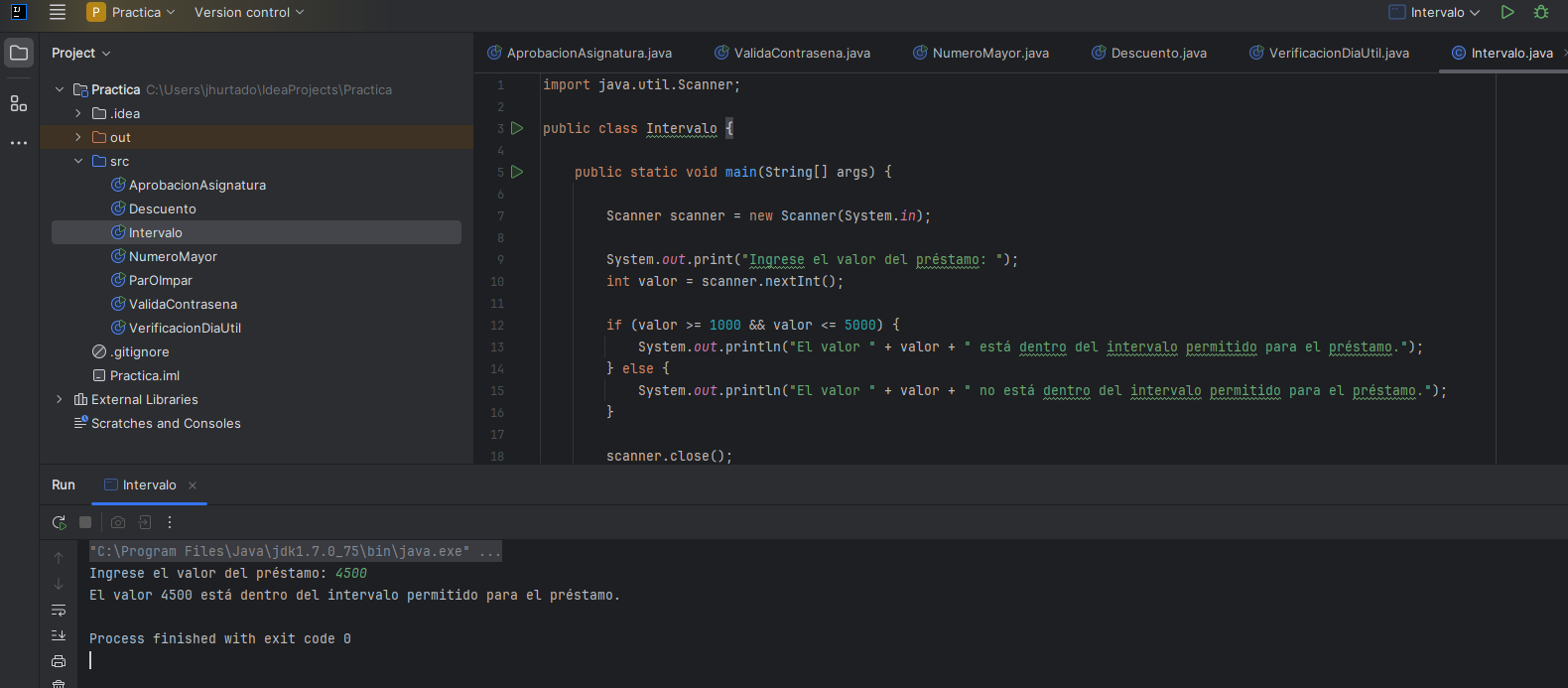
Task: Switch to AprobacionAsignatura.java tab
Action: [x=580, y=53]
